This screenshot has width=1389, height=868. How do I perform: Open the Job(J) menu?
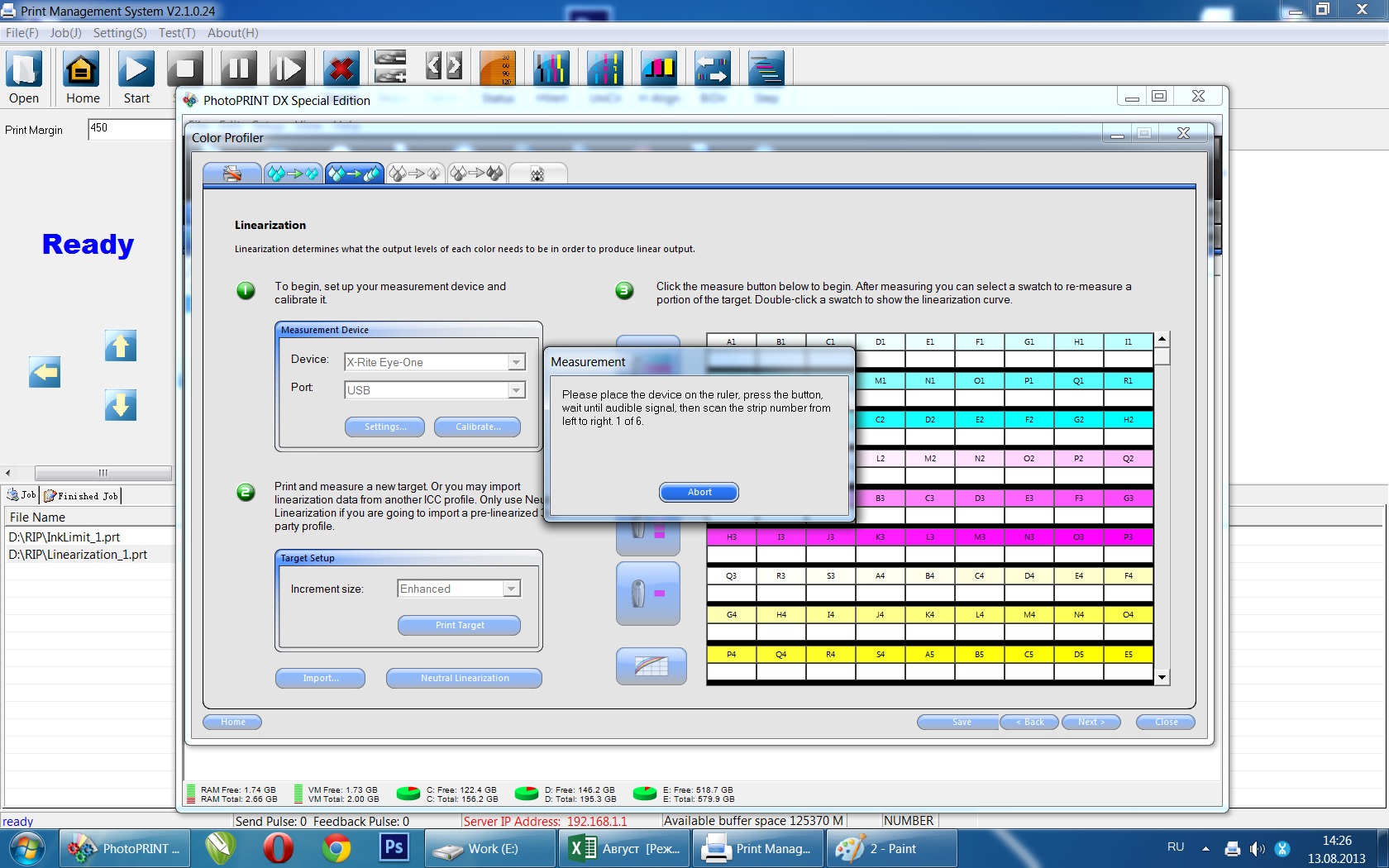click(66, 33)
